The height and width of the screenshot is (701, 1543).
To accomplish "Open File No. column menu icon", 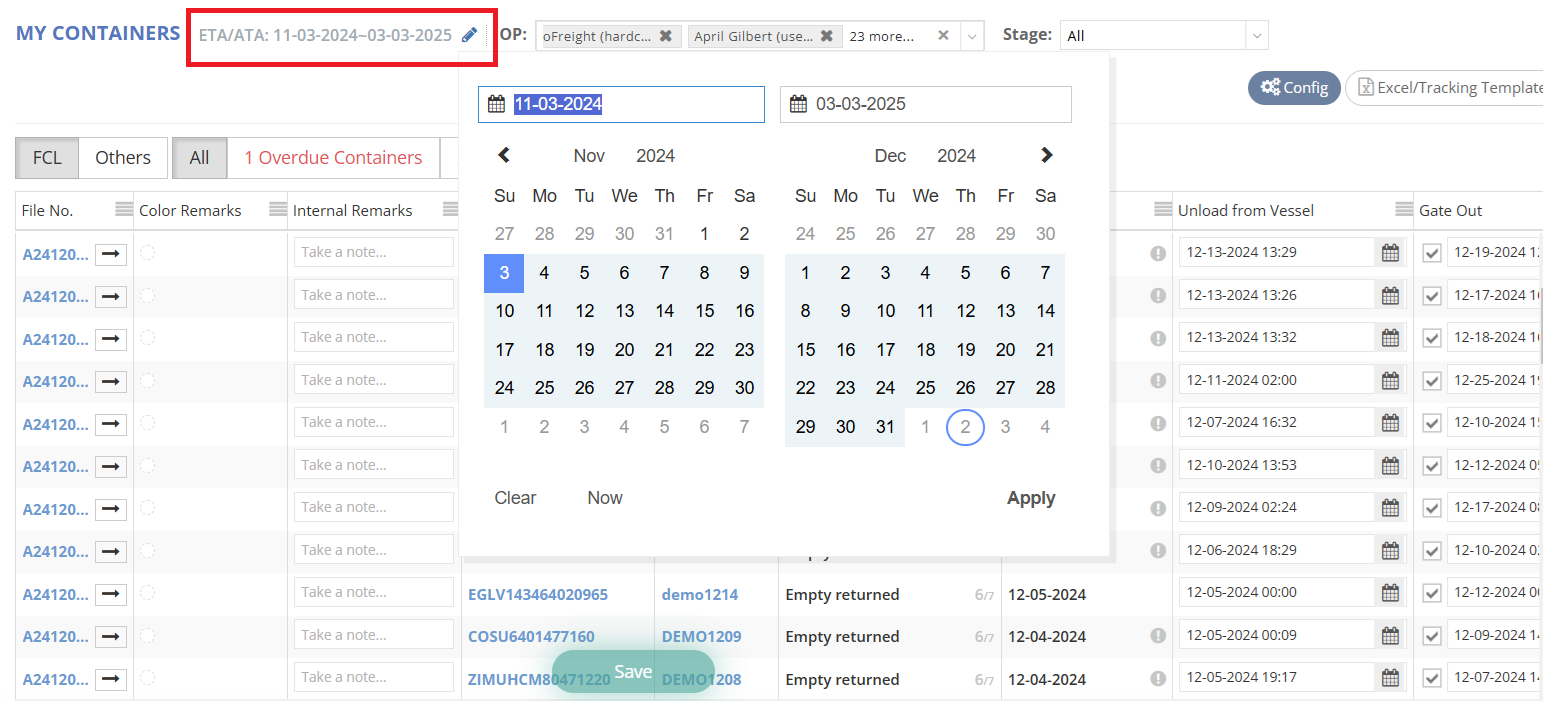I will point(123,210).
